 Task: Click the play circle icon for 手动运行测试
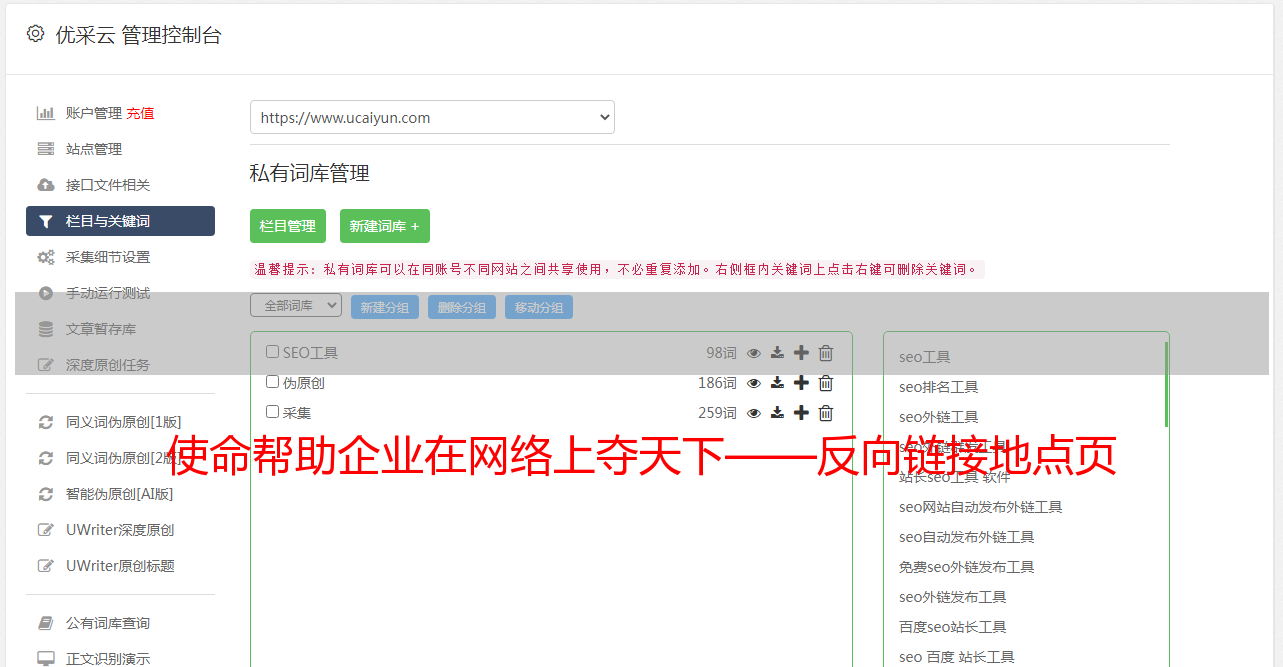coord(46,293)
